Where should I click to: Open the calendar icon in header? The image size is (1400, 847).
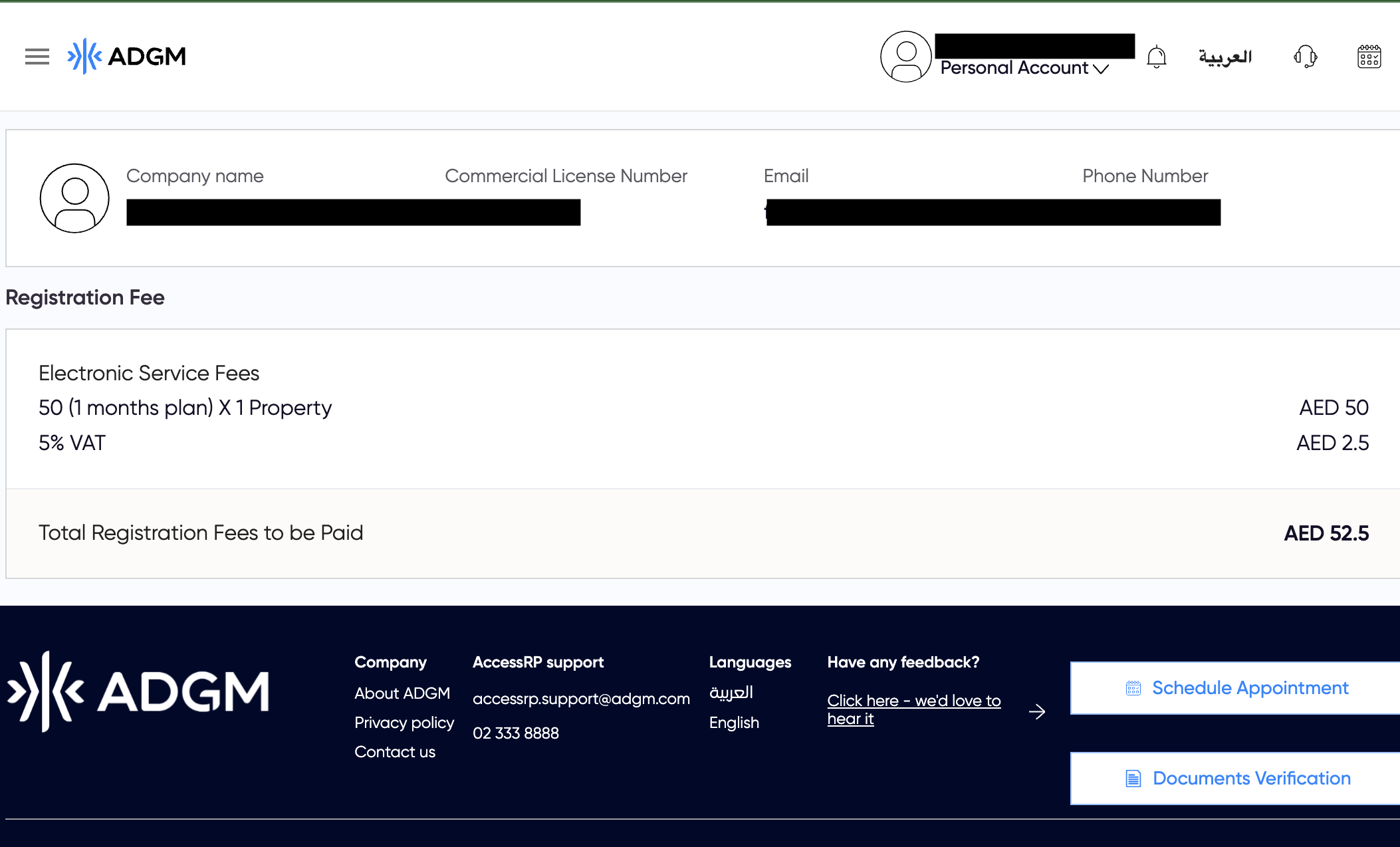[x=1369, y=57]
